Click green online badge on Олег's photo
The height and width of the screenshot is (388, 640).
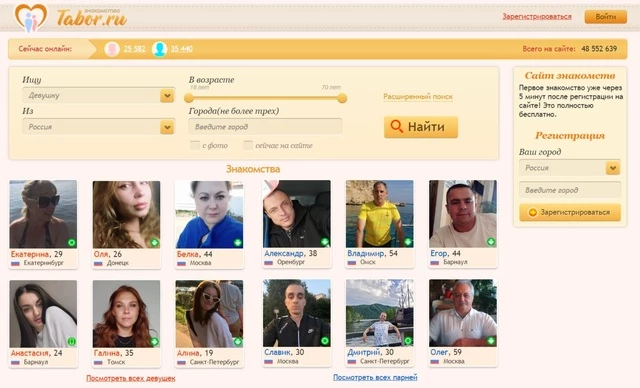point(491,341)
